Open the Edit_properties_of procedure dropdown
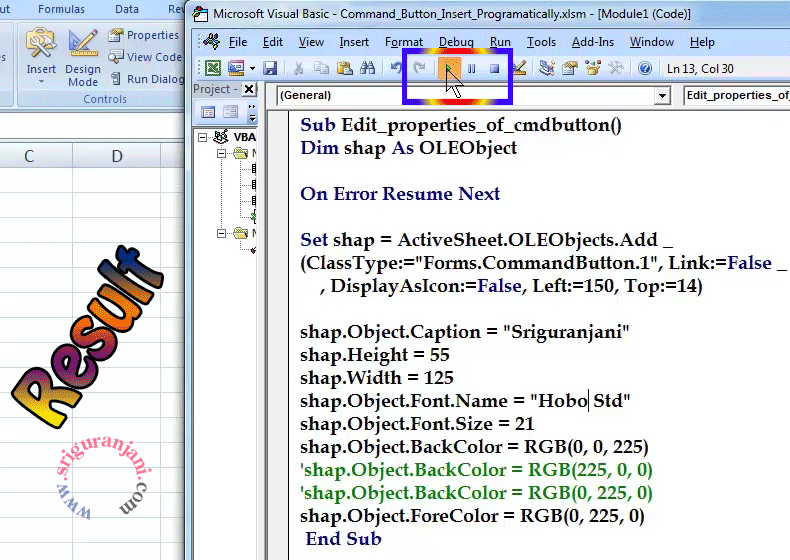790x560 pixels. click(736, 96)
